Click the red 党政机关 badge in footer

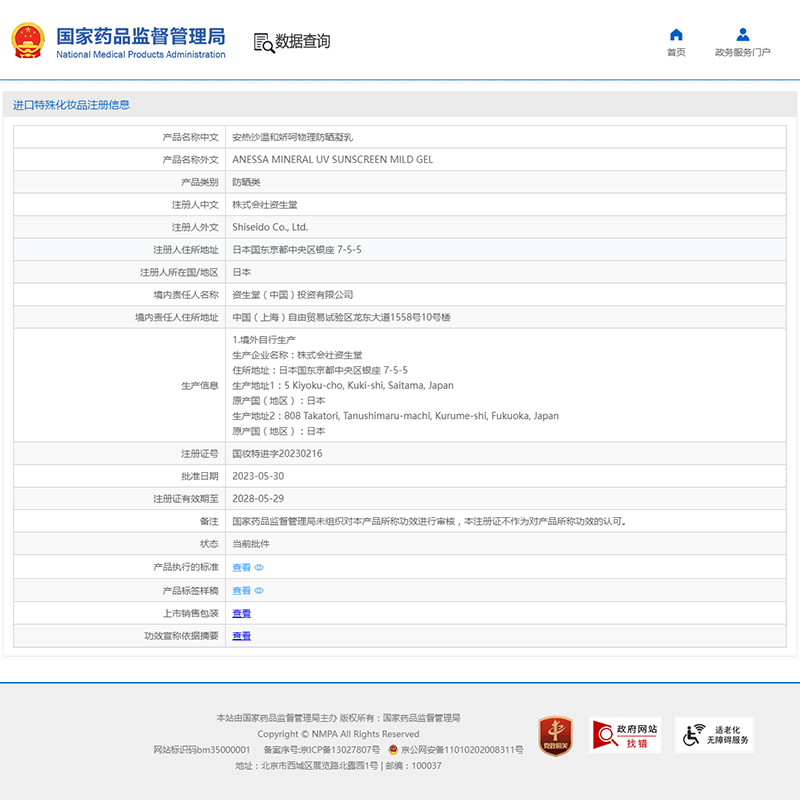click(555, 735)
